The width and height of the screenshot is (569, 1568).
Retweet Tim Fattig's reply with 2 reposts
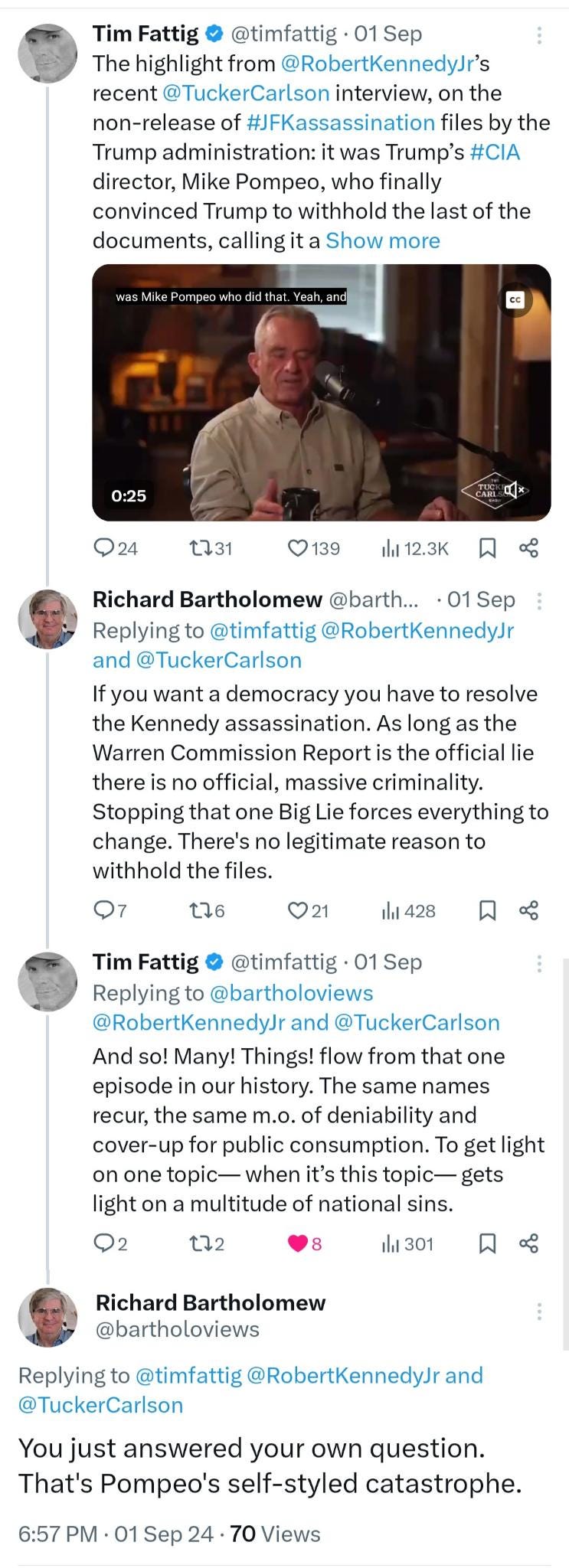tap(206, 1244)
